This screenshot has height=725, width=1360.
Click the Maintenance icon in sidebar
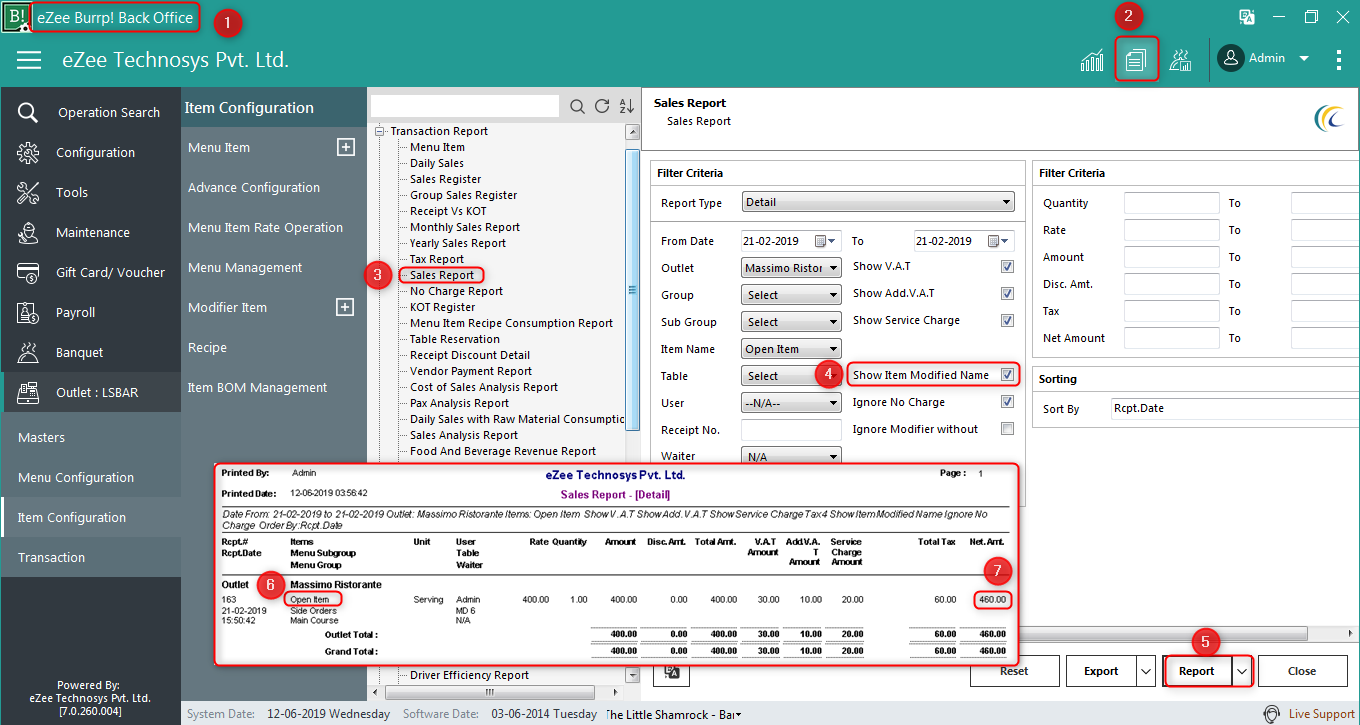pyautogui.click(x=28, y=232)
